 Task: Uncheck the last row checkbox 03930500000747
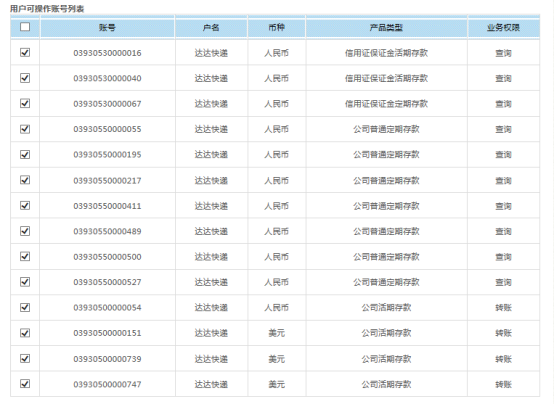click(x=25, y=383)
